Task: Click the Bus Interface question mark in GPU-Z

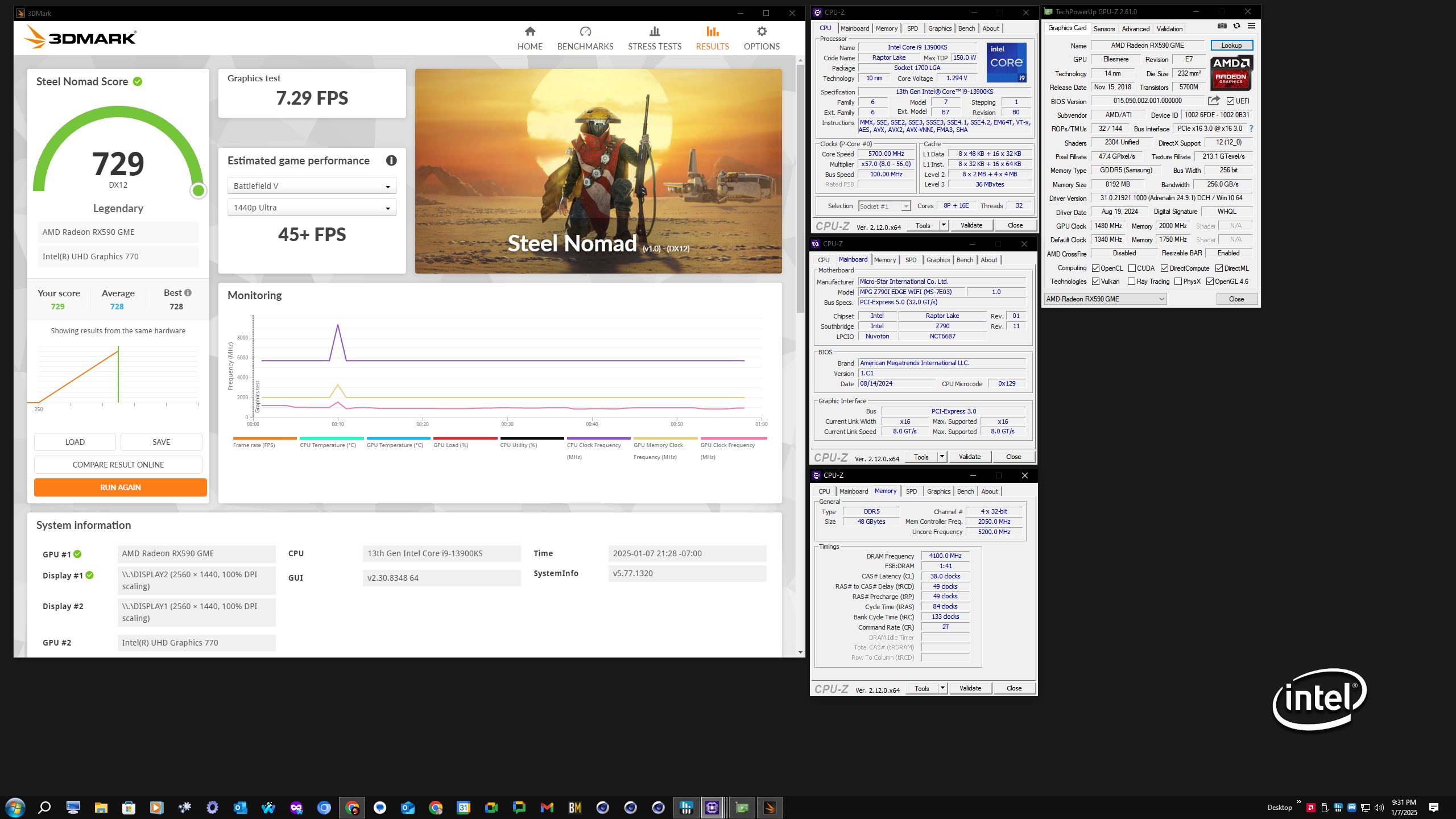Action: (x=1251, y=129)
